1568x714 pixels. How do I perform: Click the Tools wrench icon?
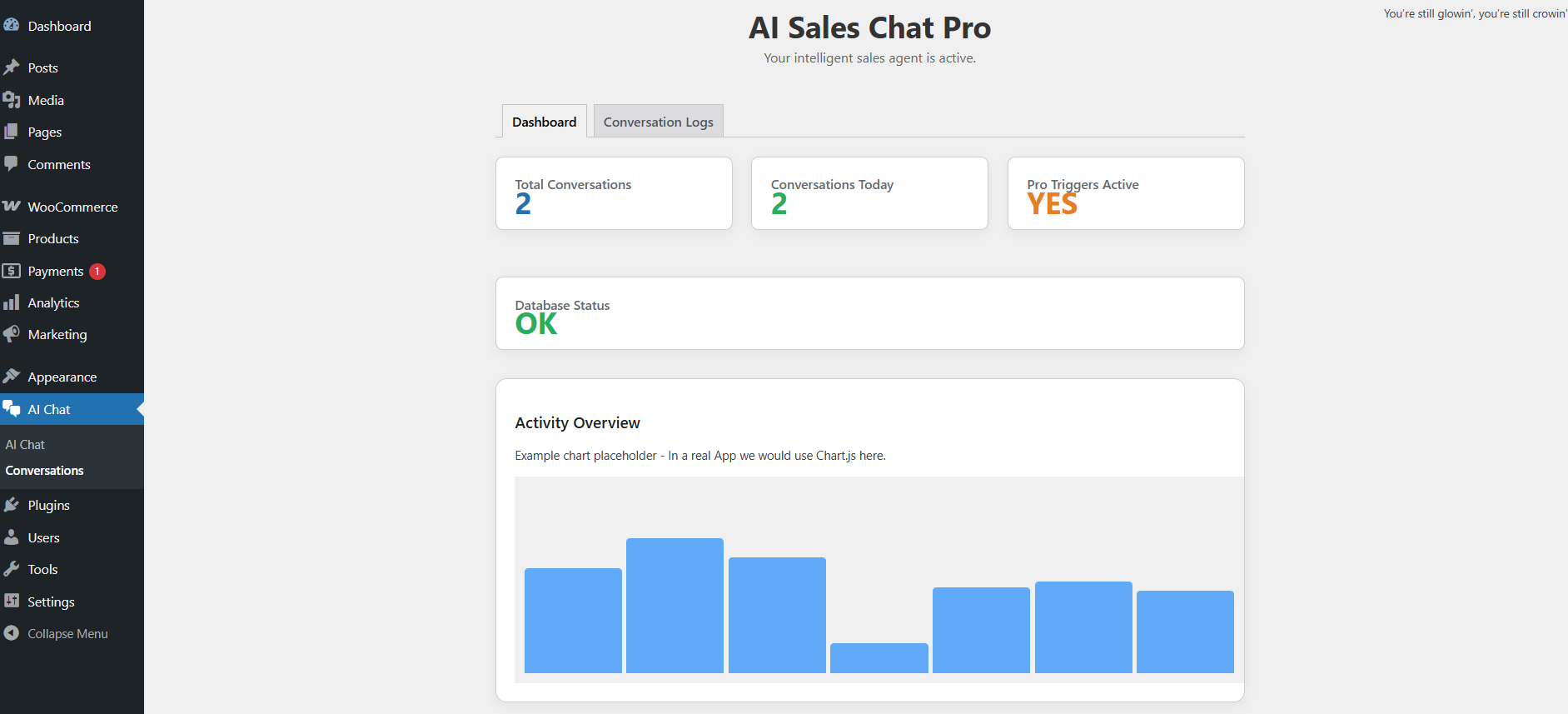(12, 569)
